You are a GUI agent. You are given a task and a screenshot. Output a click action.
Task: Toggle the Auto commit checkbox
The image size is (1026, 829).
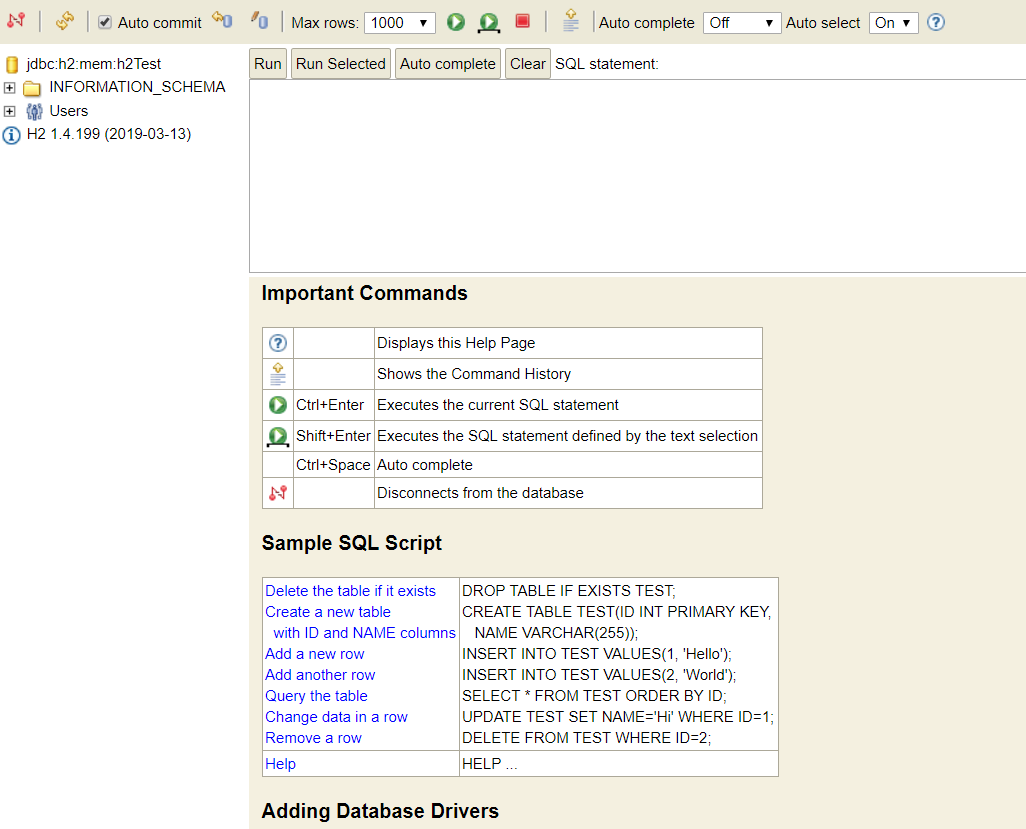(104, 21)
